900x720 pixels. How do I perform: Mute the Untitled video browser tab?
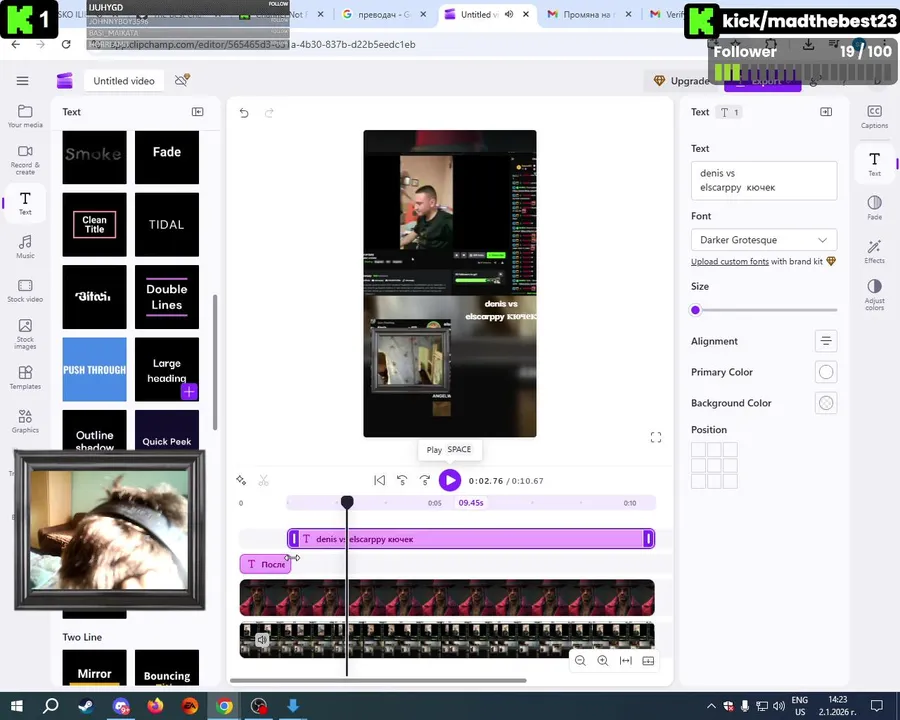click(x=509, y=14)
